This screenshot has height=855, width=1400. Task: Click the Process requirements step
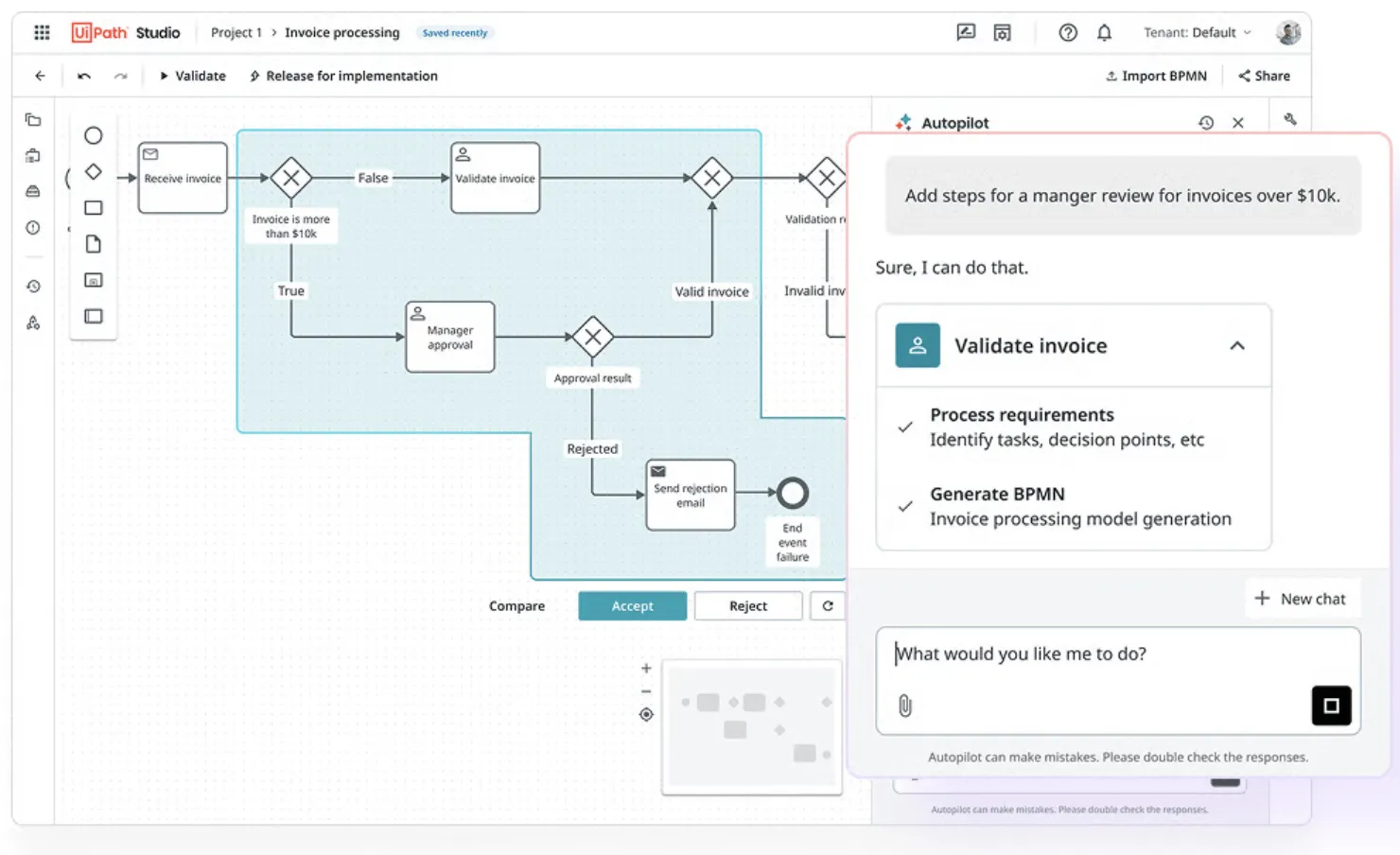pyautogui.click(x=1074, y=427)
